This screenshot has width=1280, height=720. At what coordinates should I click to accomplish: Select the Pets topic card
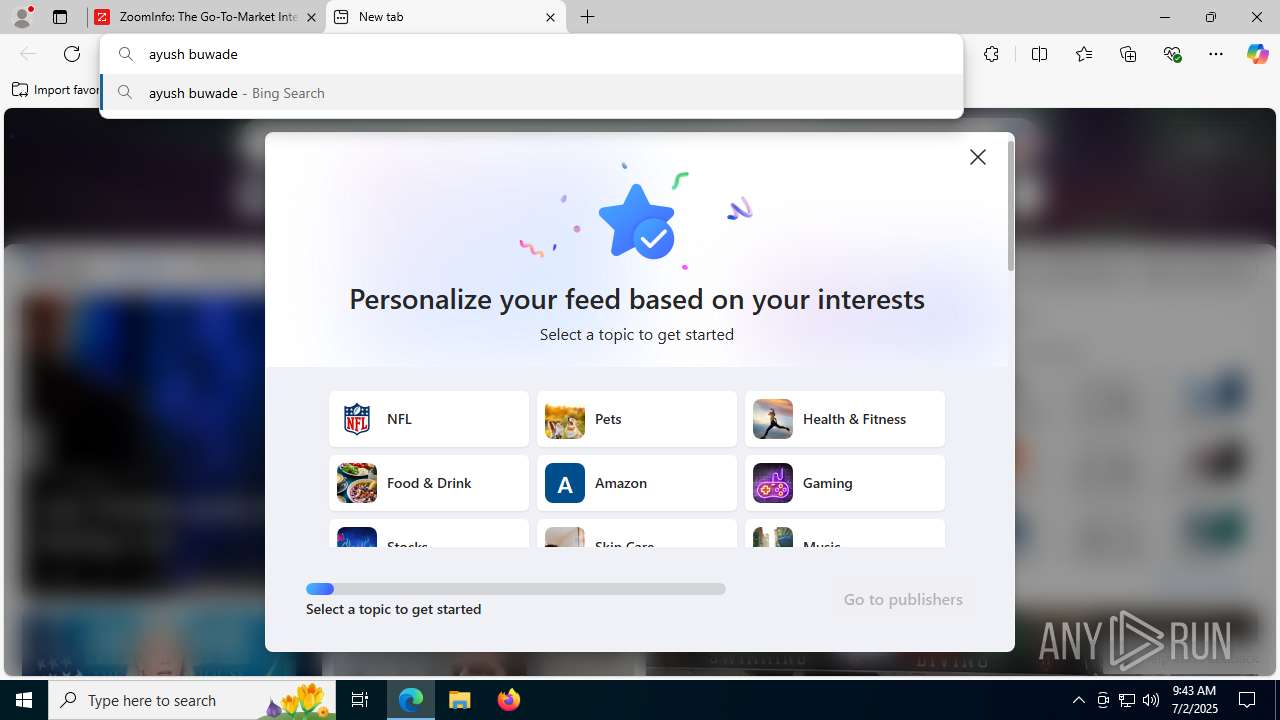click(637, 419)
